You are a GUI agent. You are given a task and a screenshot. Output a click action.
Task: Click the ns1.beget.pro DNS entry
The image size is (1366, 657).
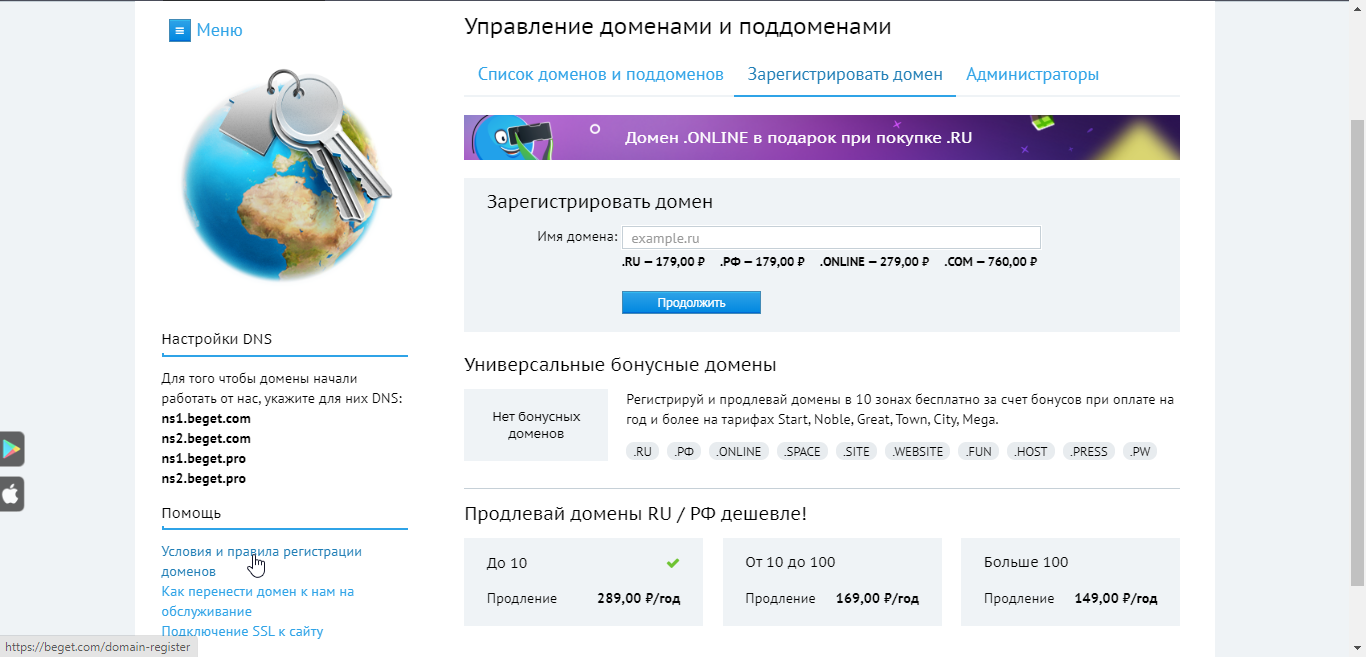[x=204, y=459]
